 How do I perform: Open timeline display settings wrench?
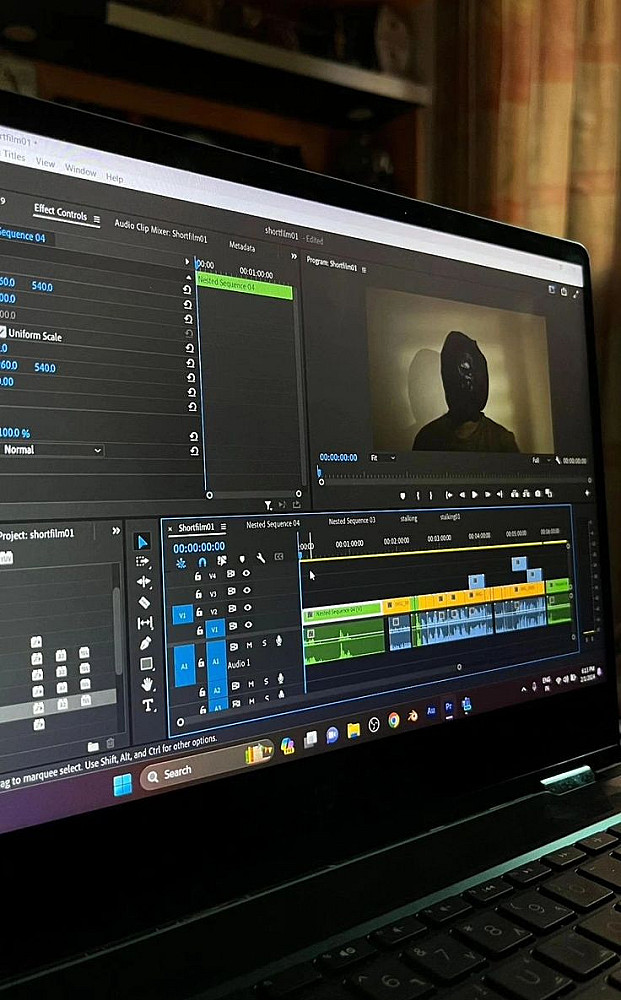tap(261, 558)
